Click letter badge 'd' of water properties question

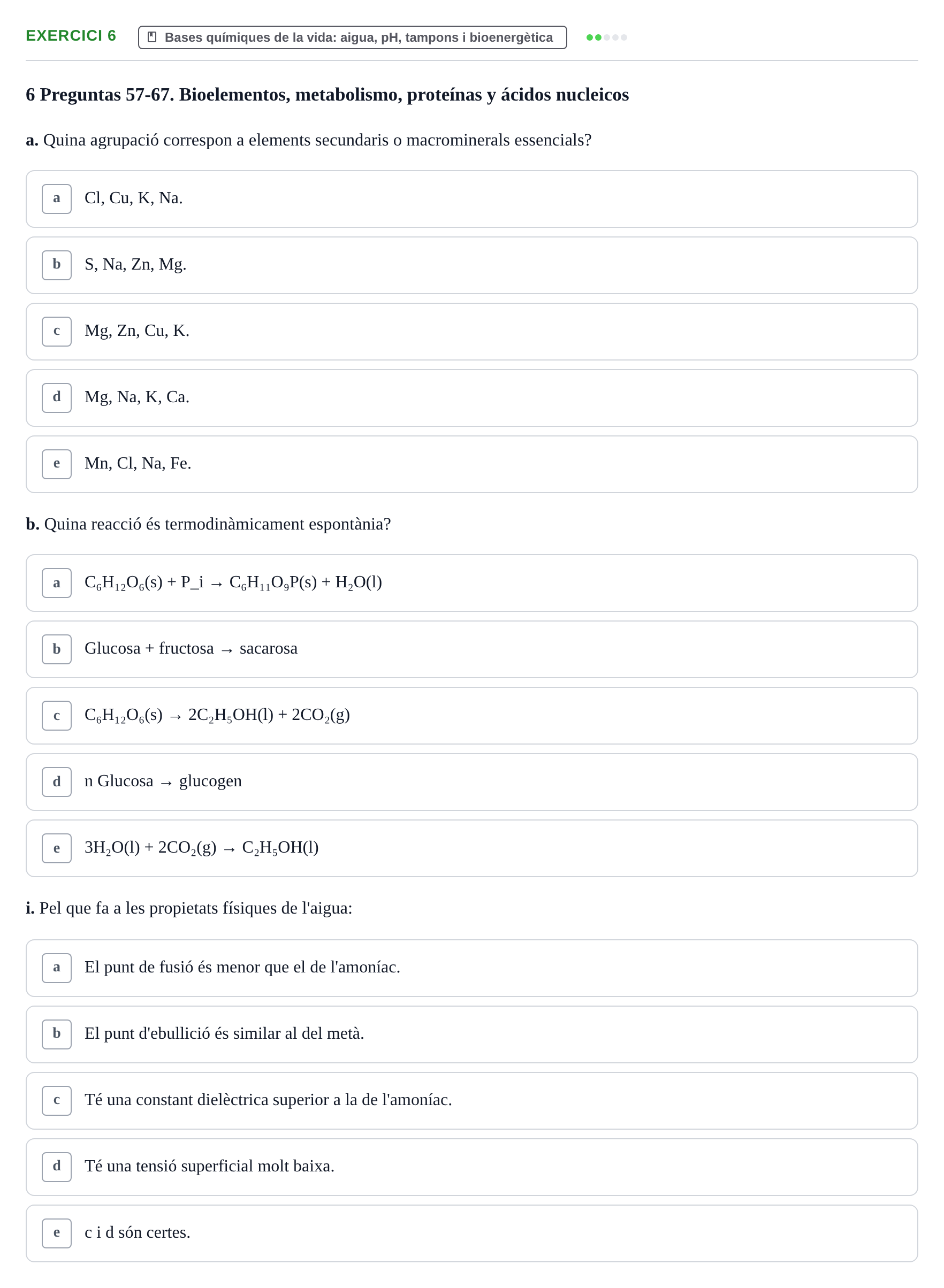coord(57,1167)
